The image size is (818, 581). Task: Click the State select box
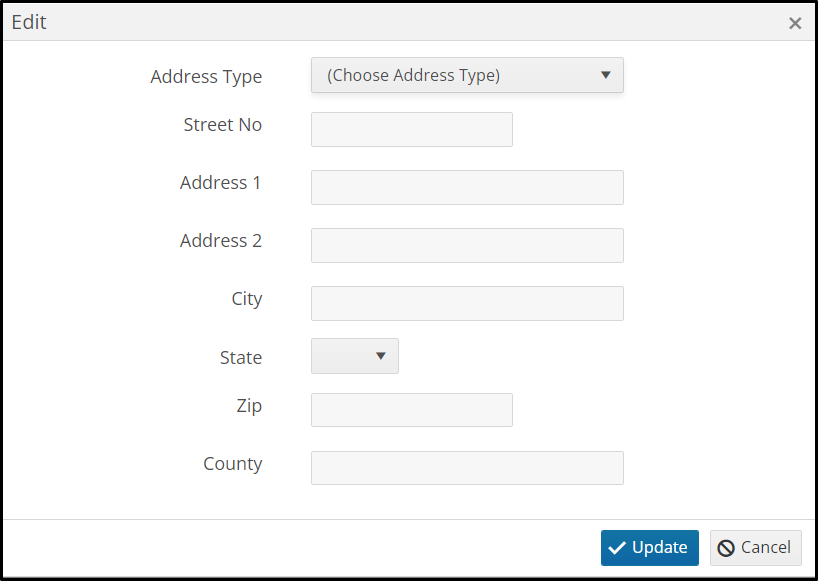click(355, 356)
